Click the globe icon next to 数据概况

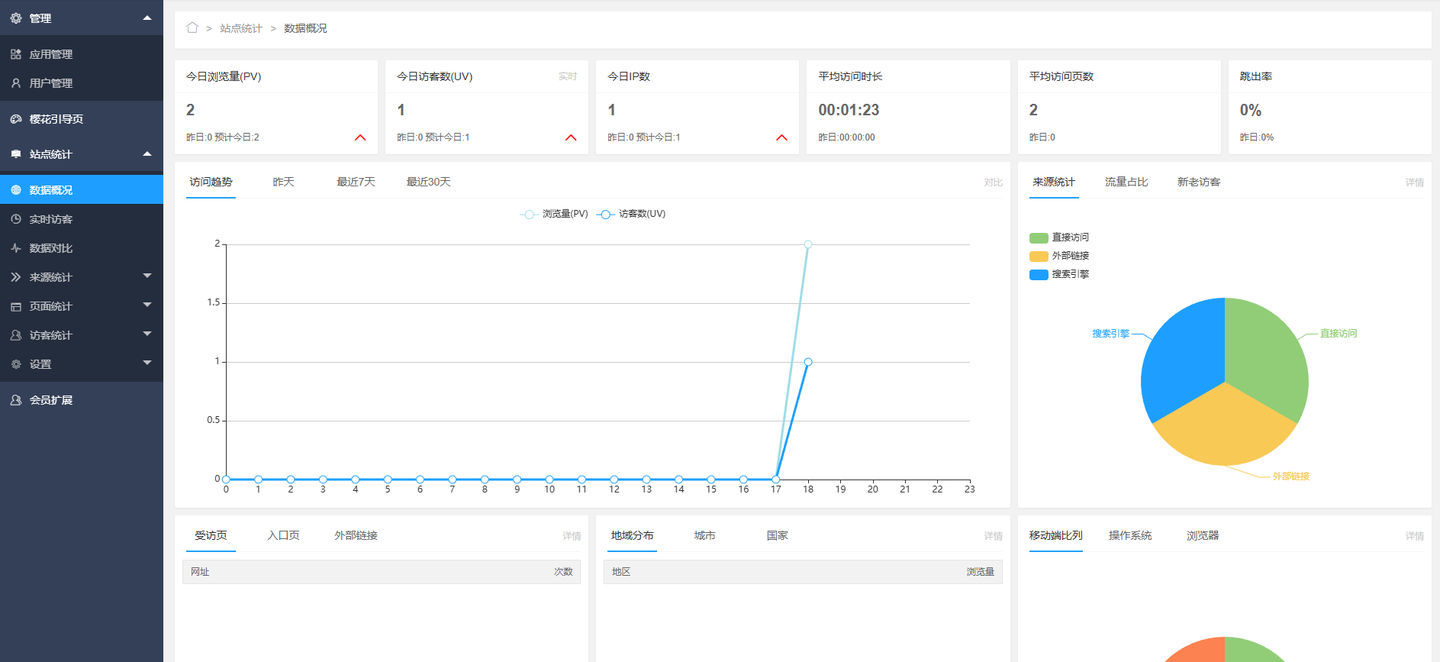(16, 190)
